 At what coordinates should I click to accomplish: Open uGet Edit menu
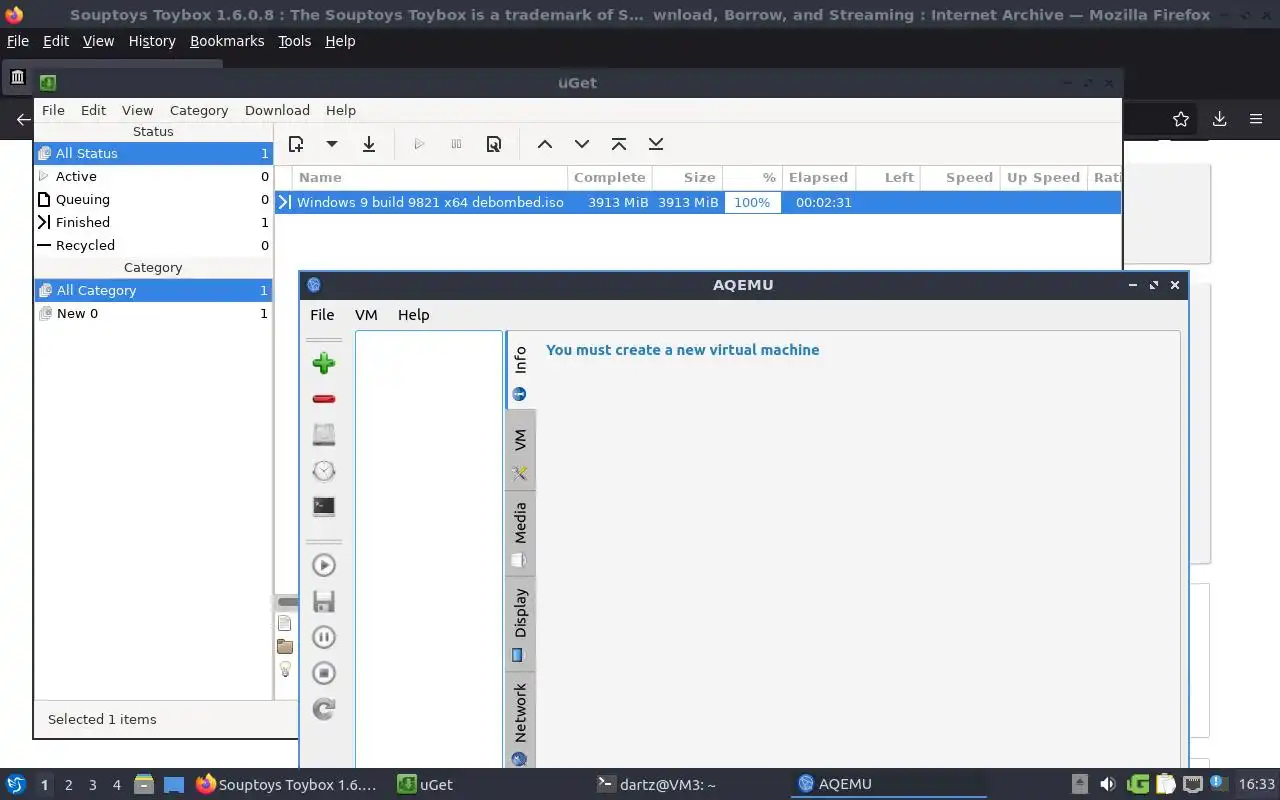(x=93, y=110)
